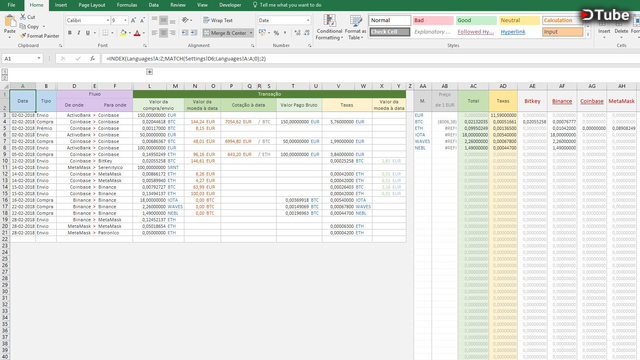Open Merge & Center dropdown arrow
Image resolution: width=640 pixels, height=360 pixels.
[251, 33]
